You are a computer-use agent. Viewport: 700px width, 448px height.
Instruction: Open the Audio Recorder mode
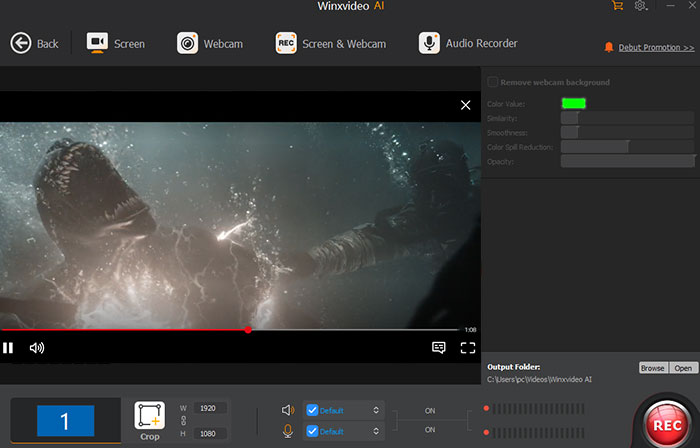(468, 43)
